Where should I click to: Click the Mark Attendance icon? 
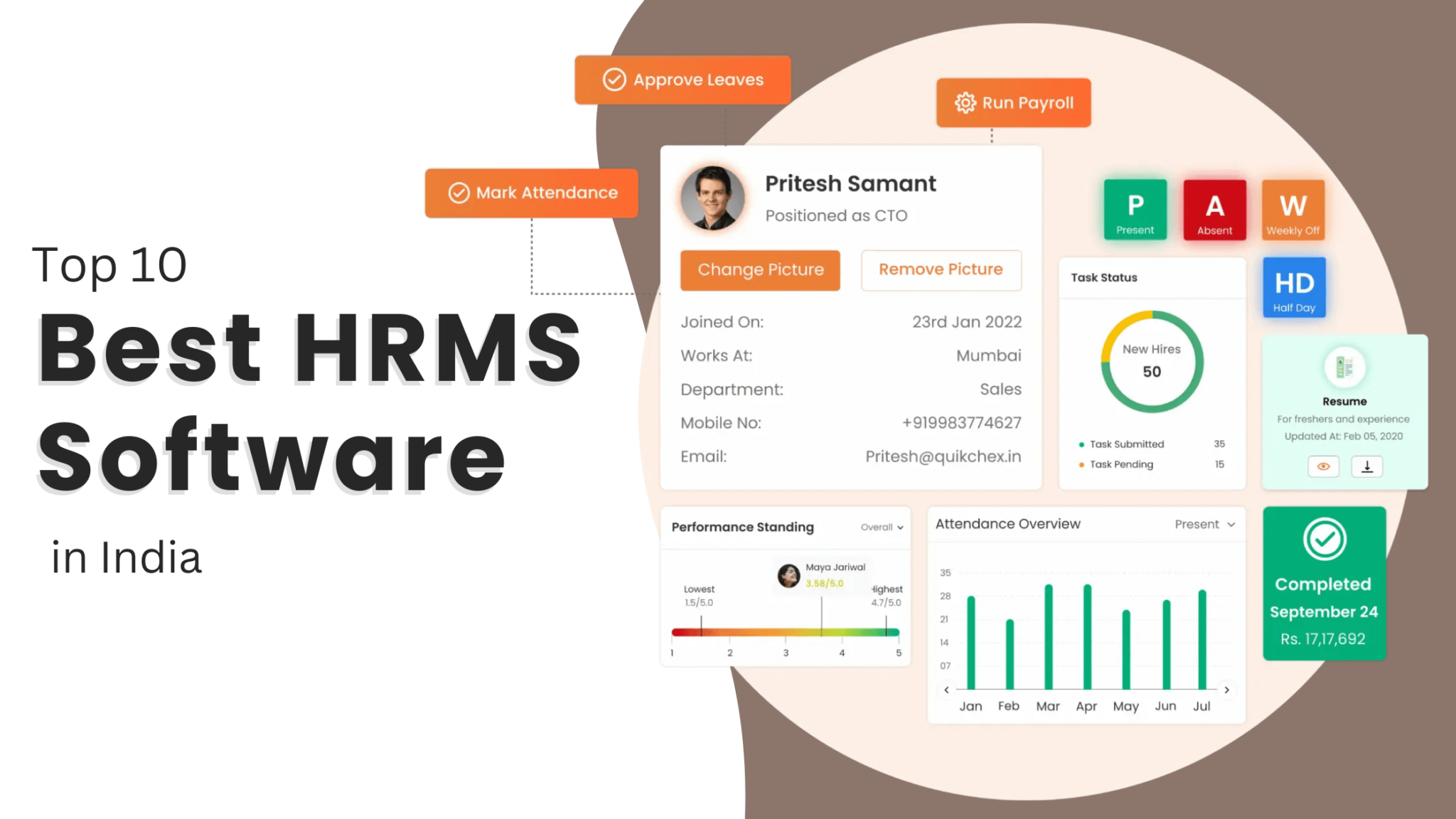click(x=459, y=193)
